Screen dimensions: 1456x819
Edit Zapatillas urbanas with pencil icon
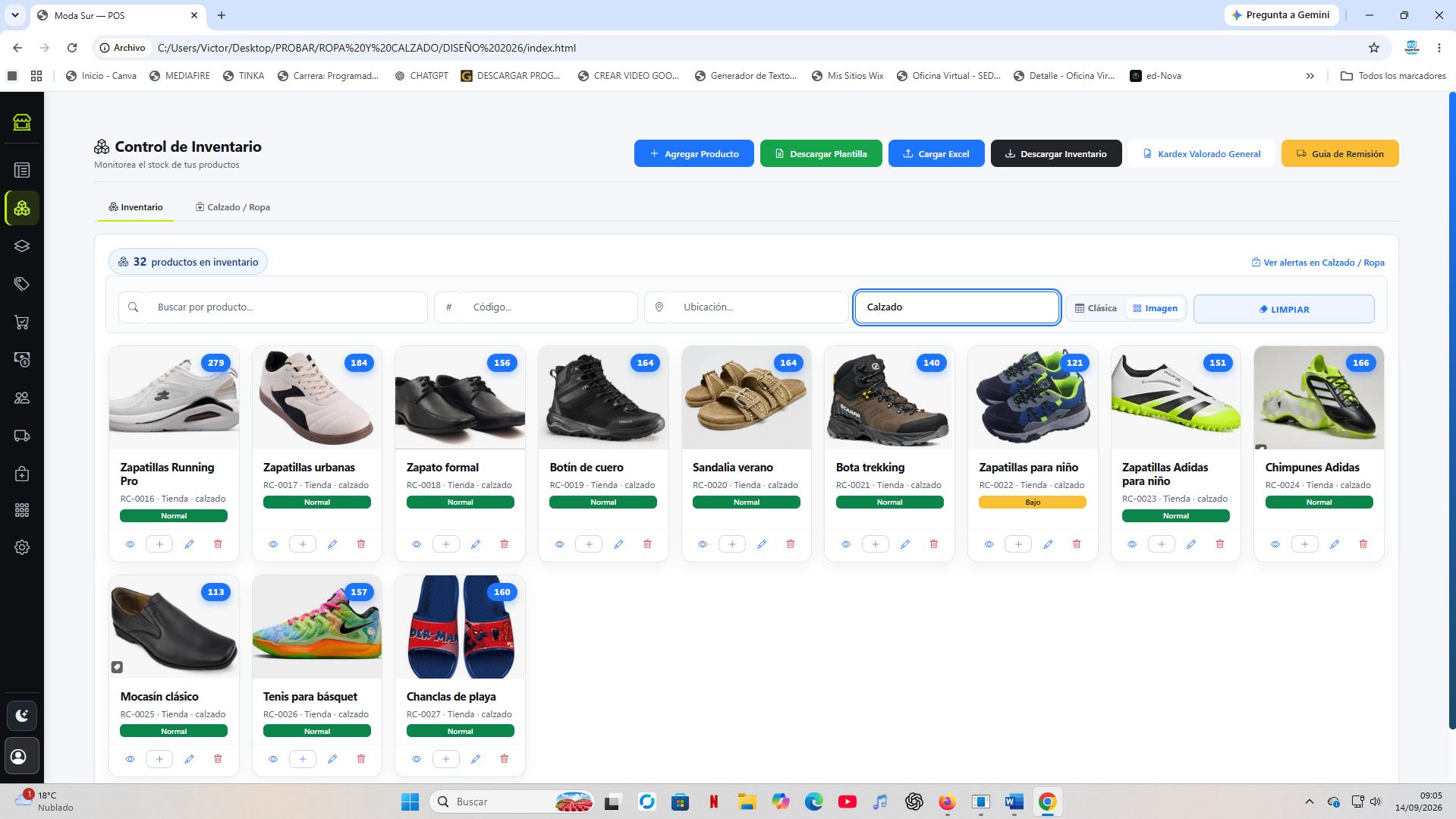click(x=332, y=544)
